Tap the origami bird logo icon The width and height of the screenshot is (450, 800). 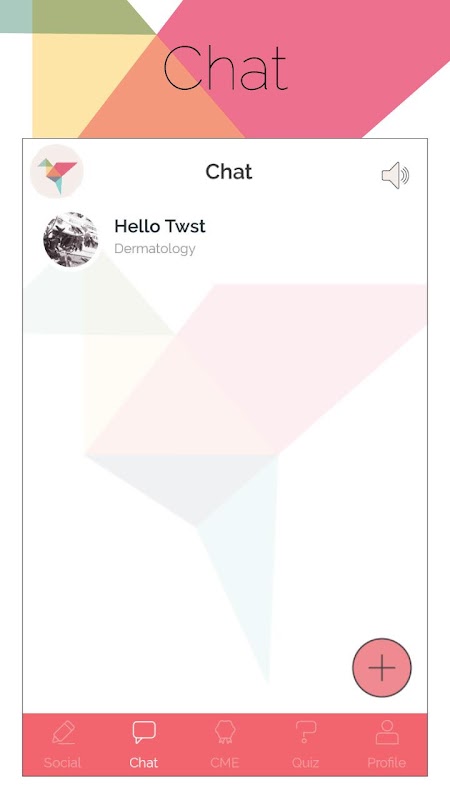[57, 171]
